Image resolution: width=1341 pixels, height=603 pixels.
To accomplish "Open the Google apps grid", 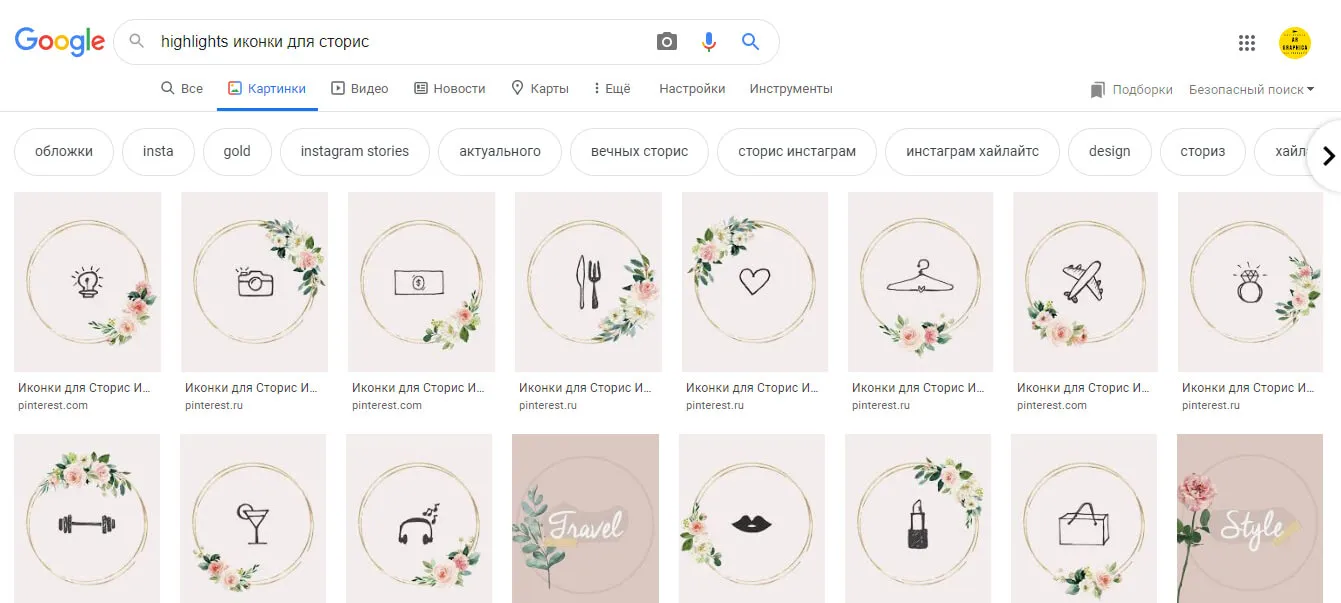I will point(1246,42).
